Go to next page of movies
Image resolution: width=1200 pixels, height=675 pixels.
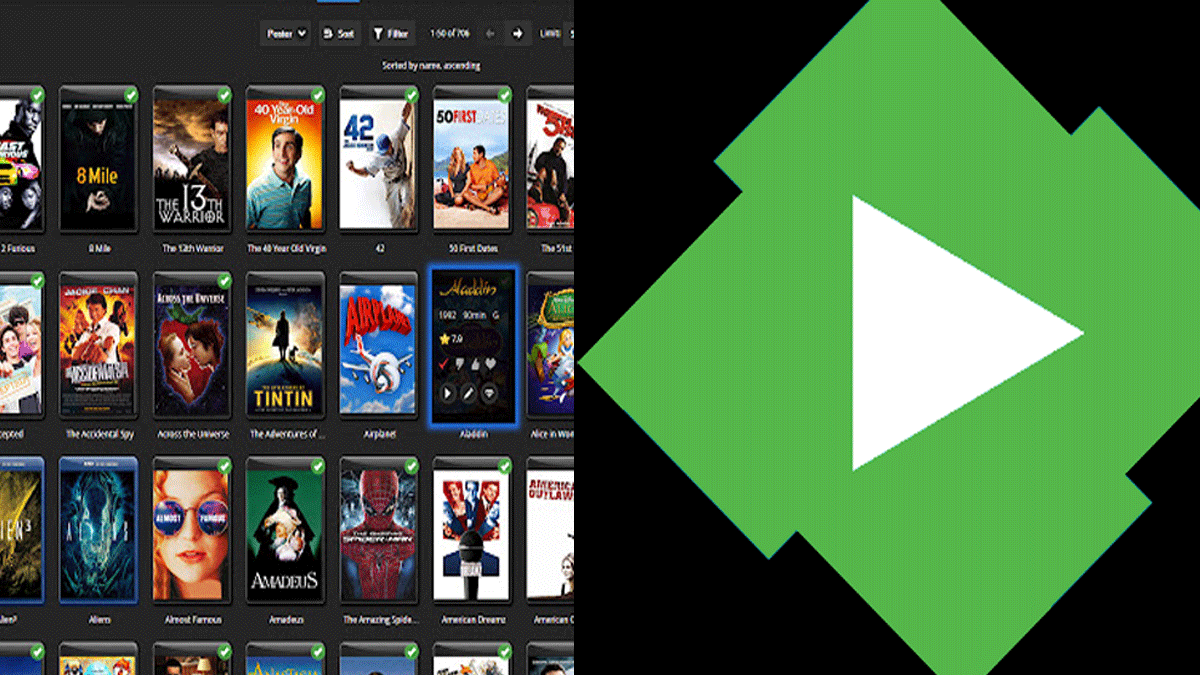(517, 33)
